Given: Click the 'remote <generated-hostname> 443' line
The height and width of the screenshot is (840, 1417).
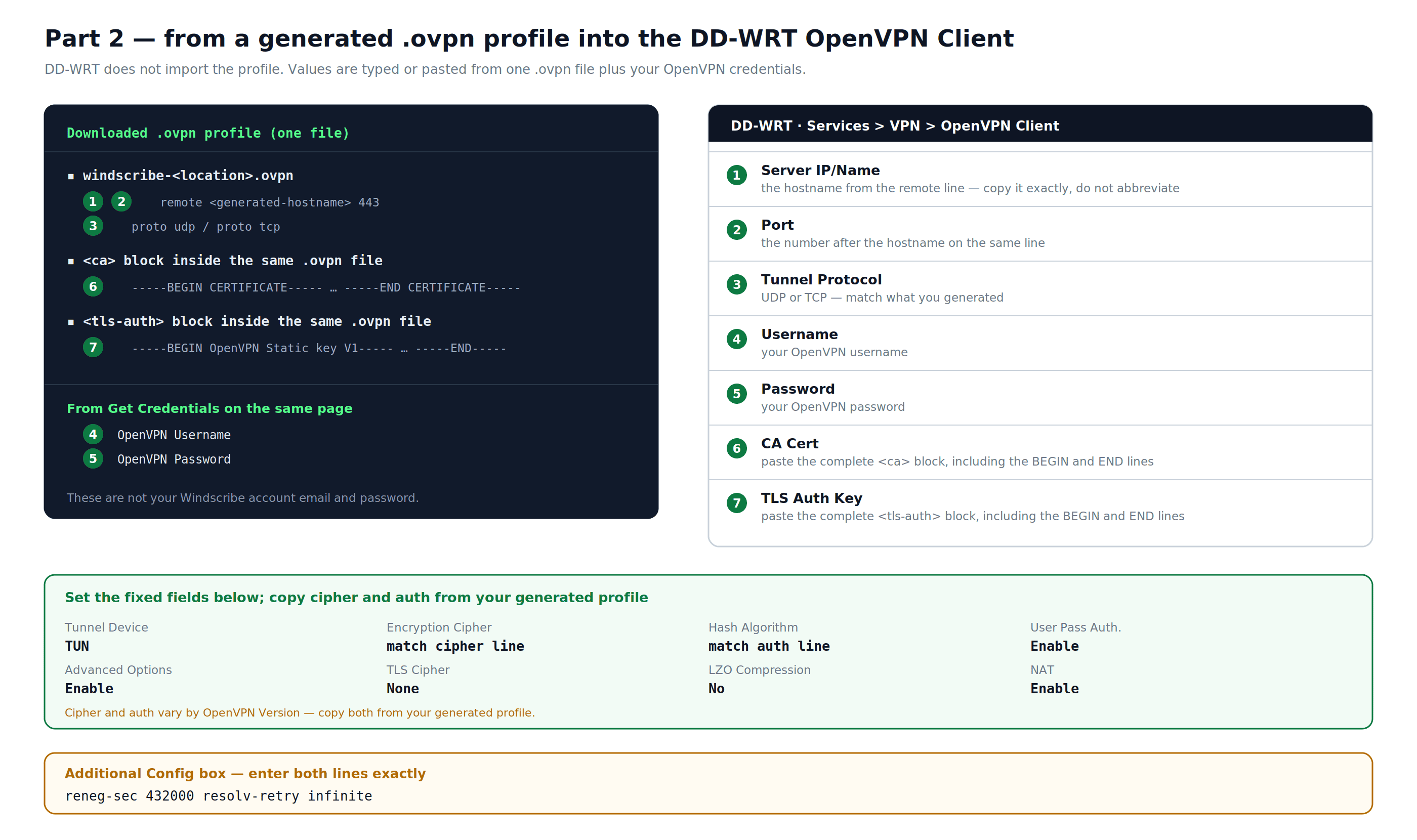Looking at the screenshot, I should coord(269,202).
